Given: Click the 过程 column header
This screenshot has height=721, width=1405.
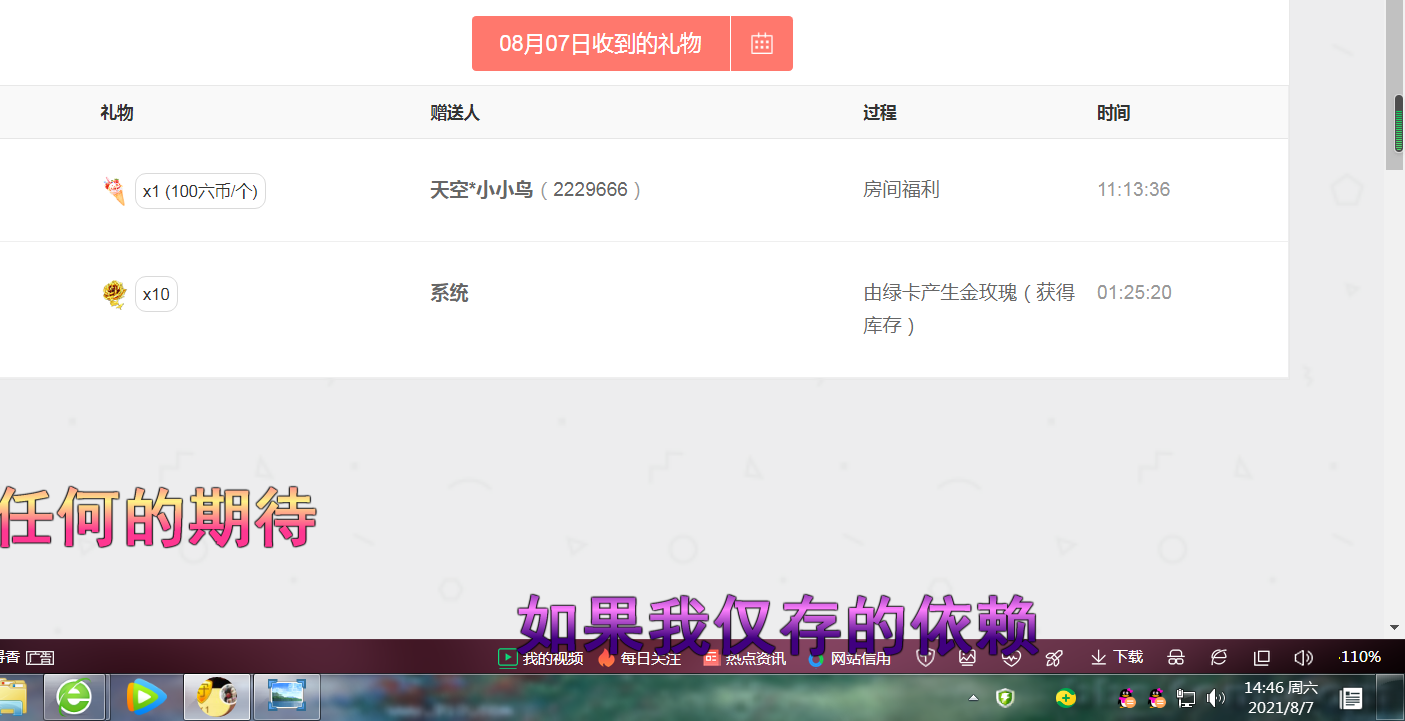Looking at the screenshot, I should coord(880,113).
